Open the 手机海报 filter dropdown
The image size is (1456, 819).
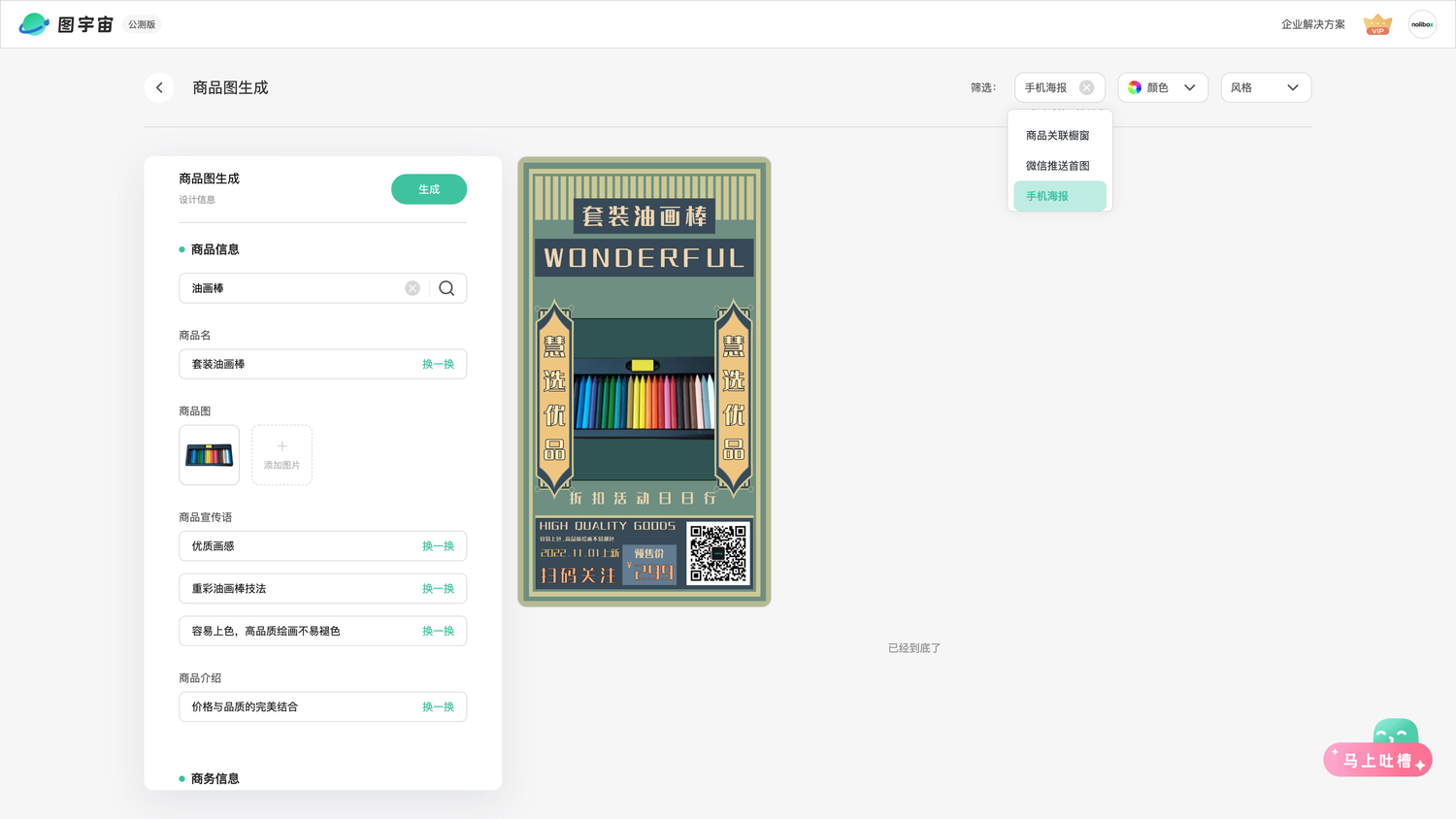tap(1059, 87)
